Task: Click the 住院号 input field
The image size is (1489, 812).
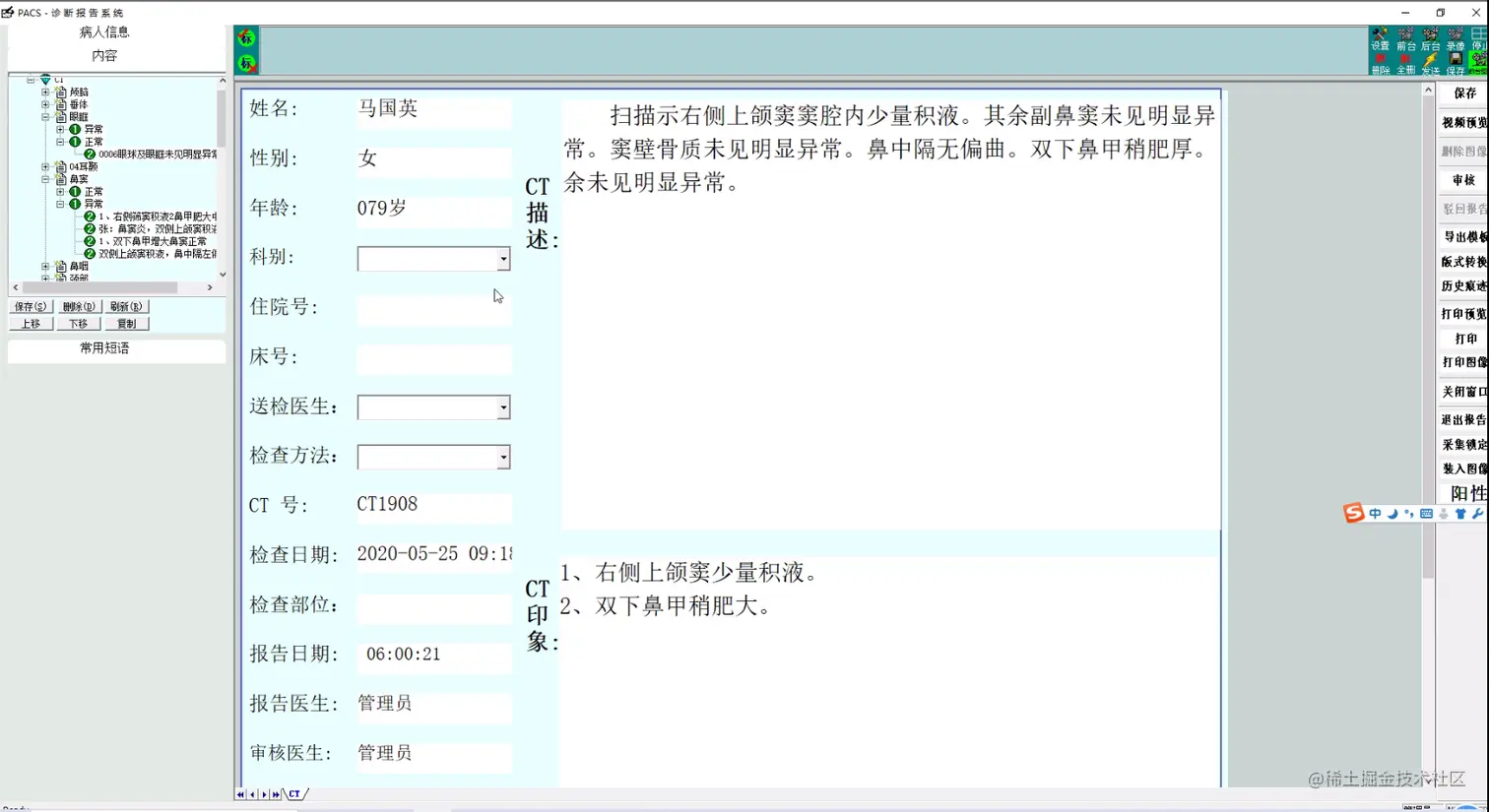Action: coord(434,309)
